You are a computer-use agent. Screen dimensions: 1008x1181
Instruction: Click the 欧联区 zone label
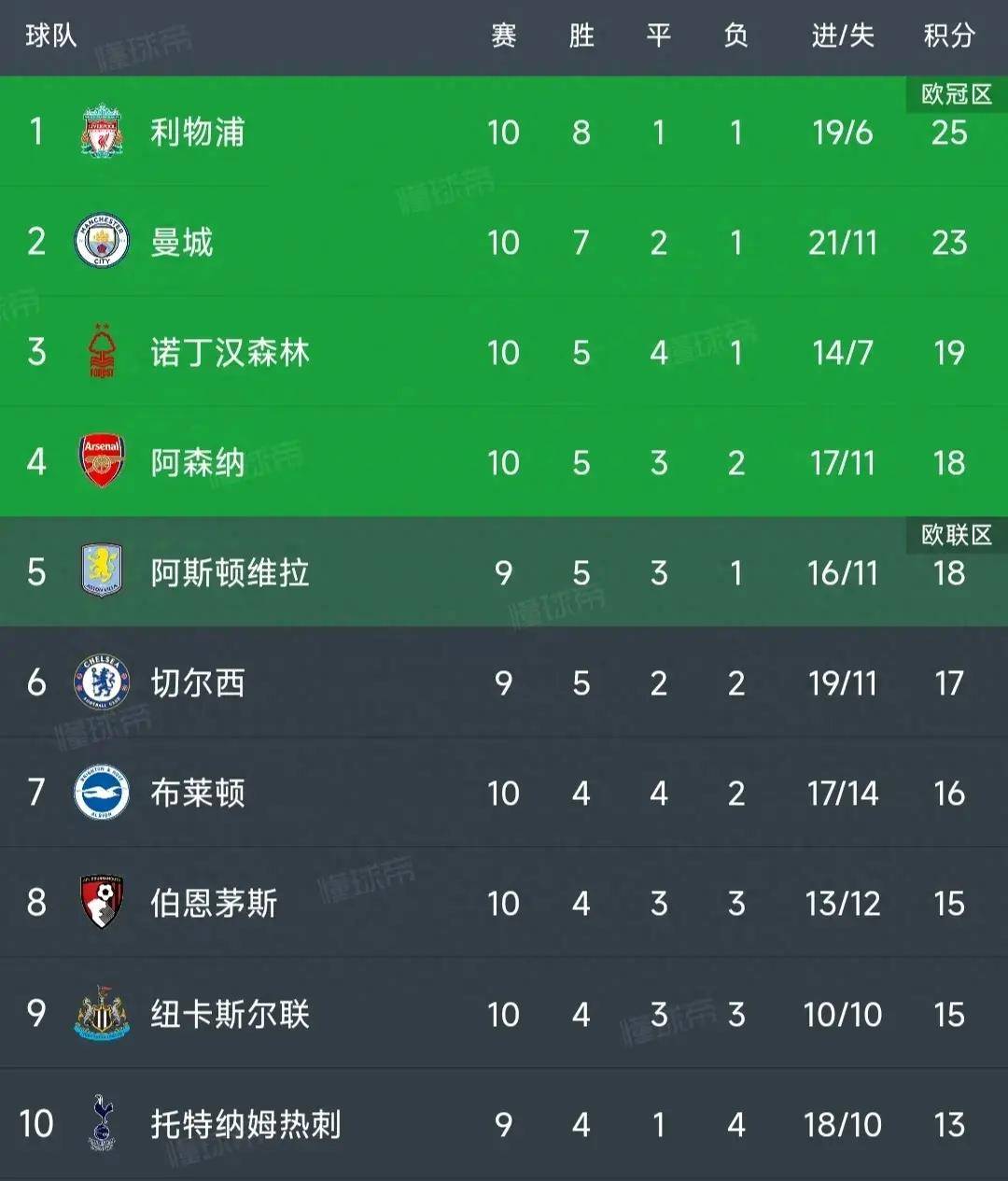coord(957,535)
